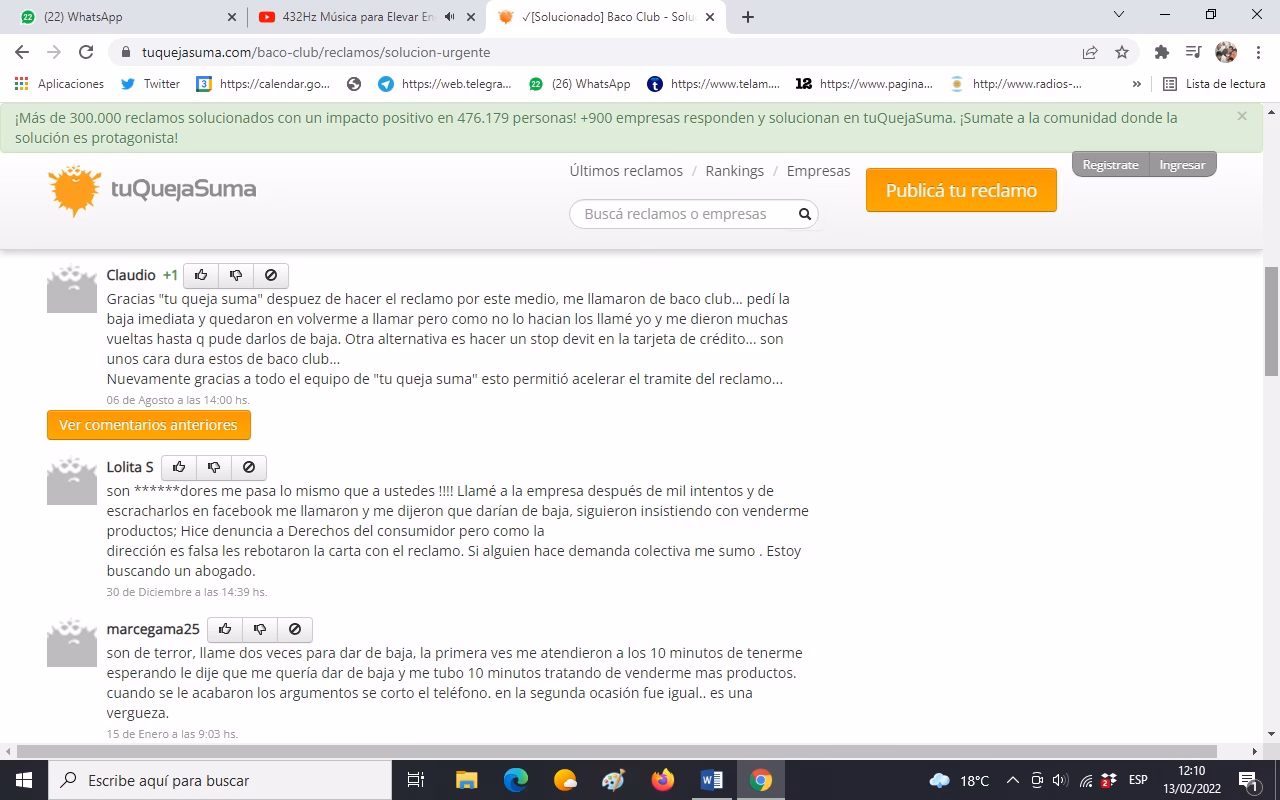
Task: Give thumbs up to marcegama25's comment
Action: pyautogui.click(x=224, y=629)
